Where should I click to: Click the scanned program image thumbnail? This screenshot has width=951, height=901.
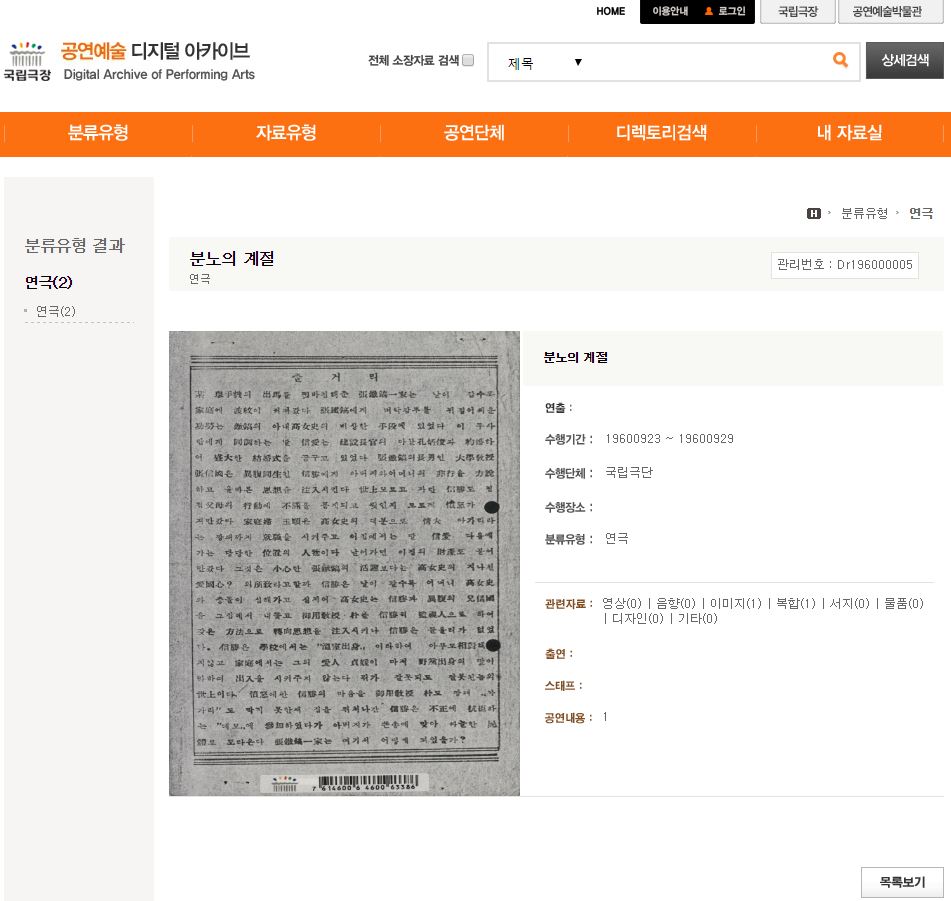coord(344,563)
